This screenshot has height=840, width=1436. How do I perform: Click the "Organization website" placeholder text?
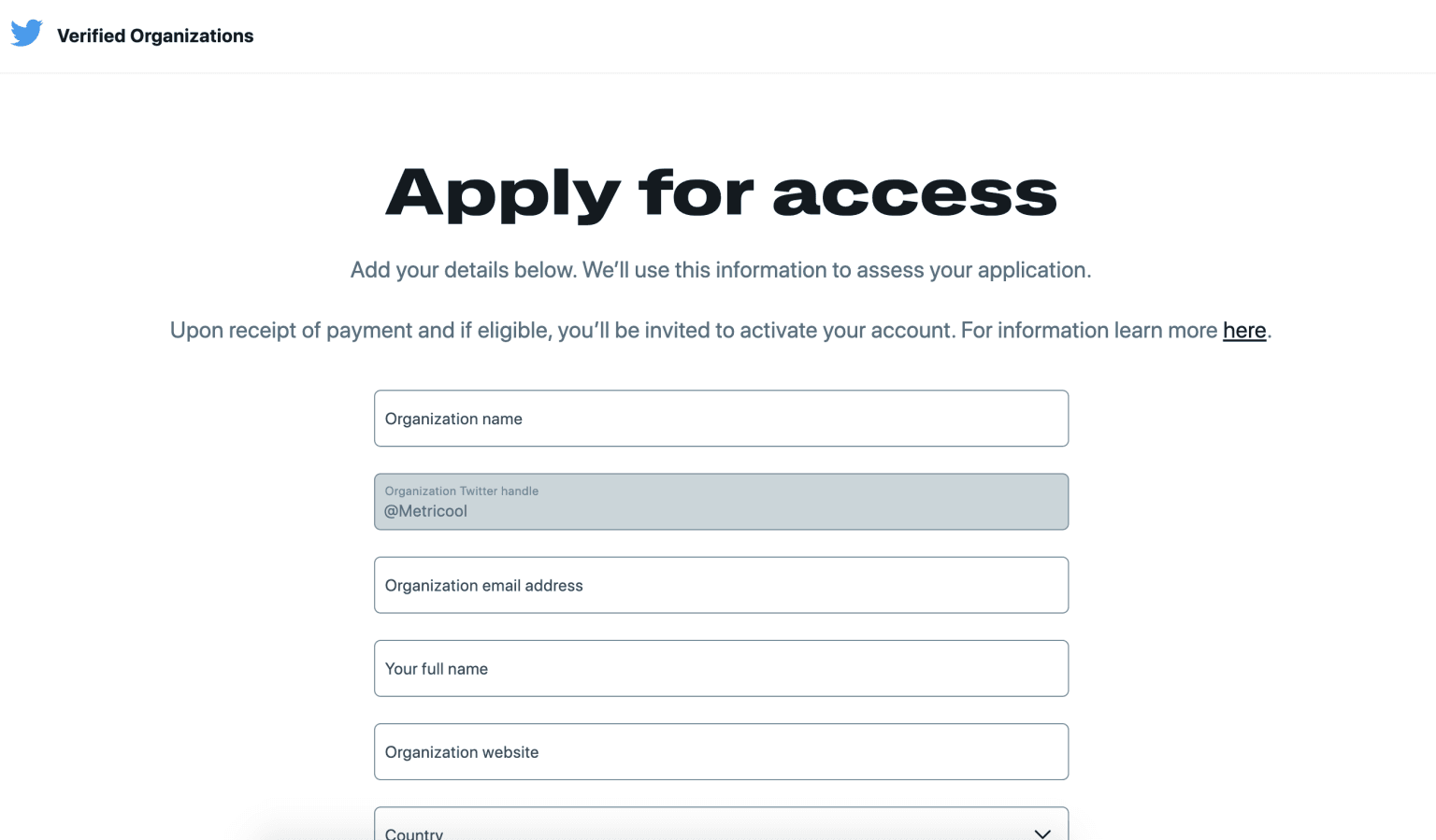(462, 753)
